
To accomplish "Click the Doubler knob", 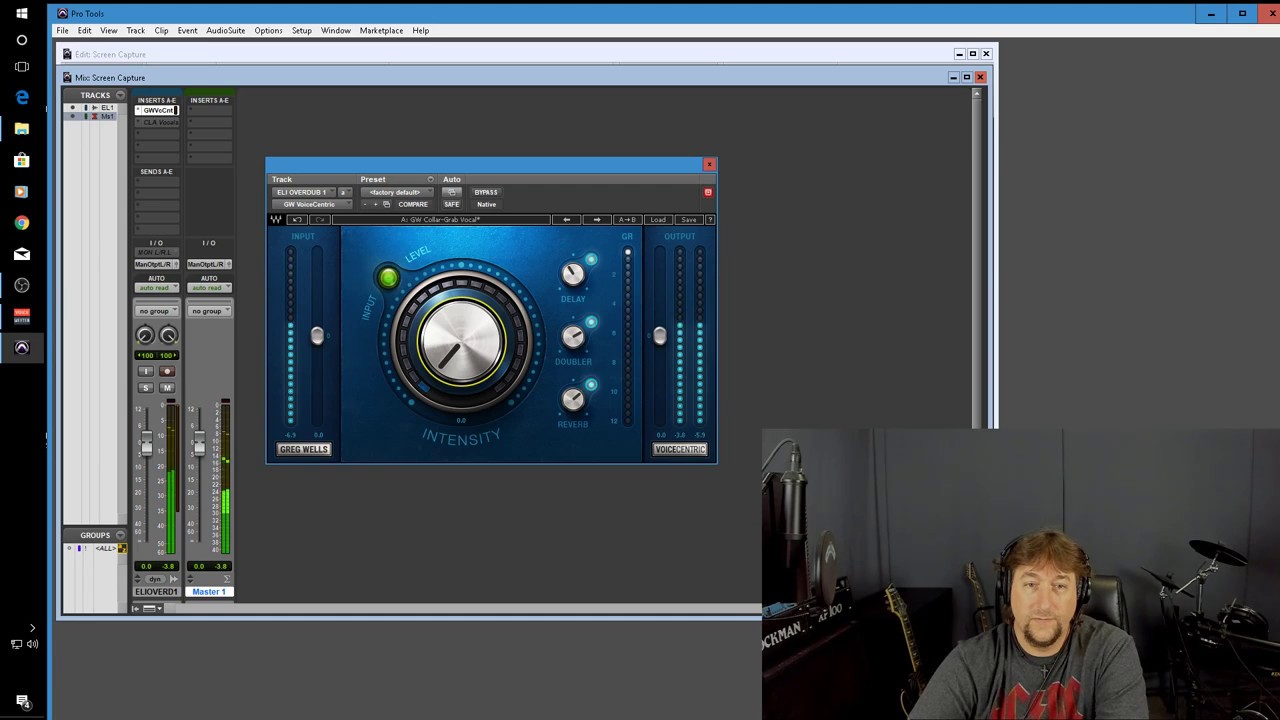I will pos(573,337).
